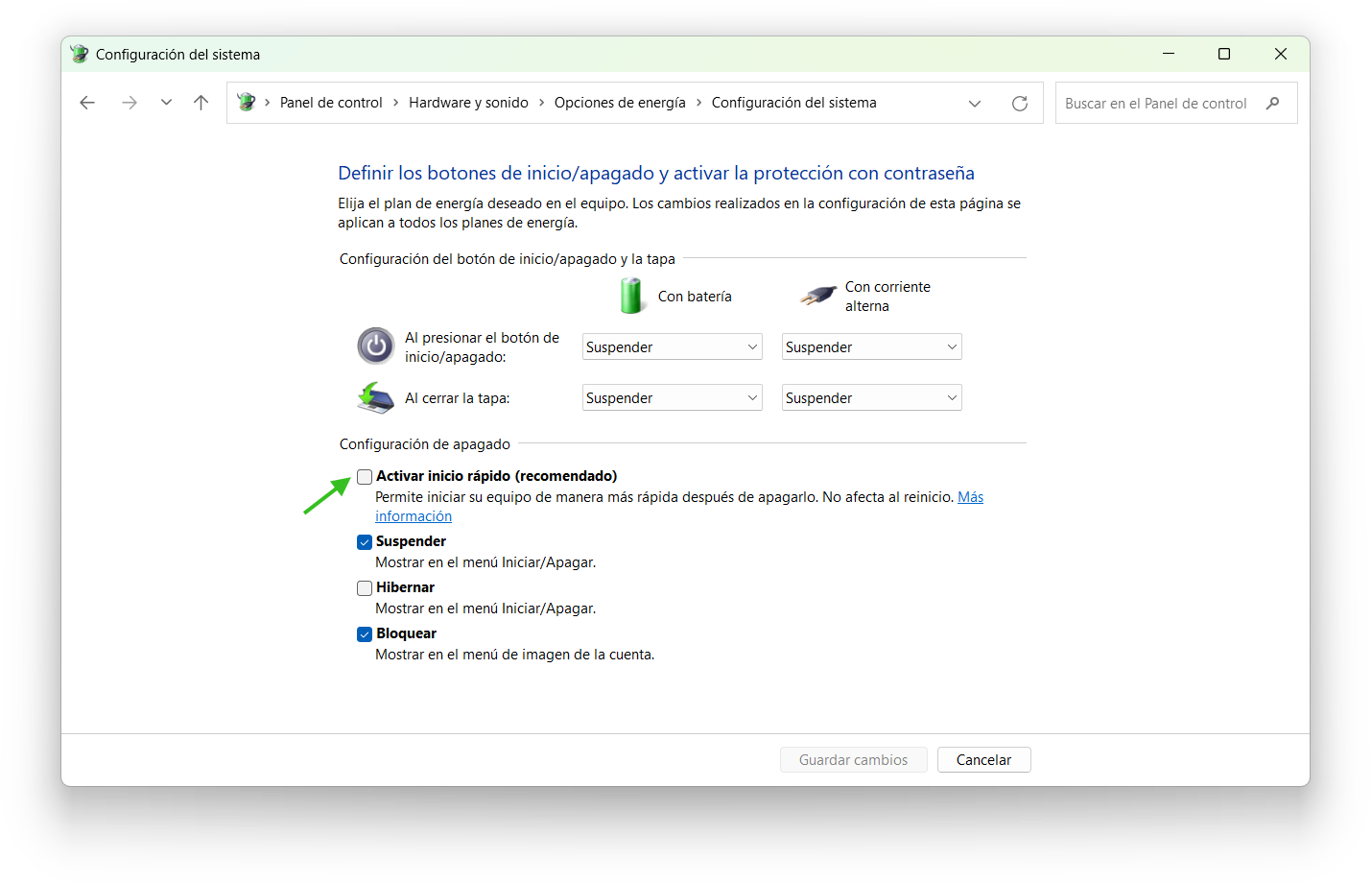Image resolution: width=1372 pixels, height=883 pixels.
Task: Open the recent locations chevron in the address bar
Action: [x=975, y=103]
